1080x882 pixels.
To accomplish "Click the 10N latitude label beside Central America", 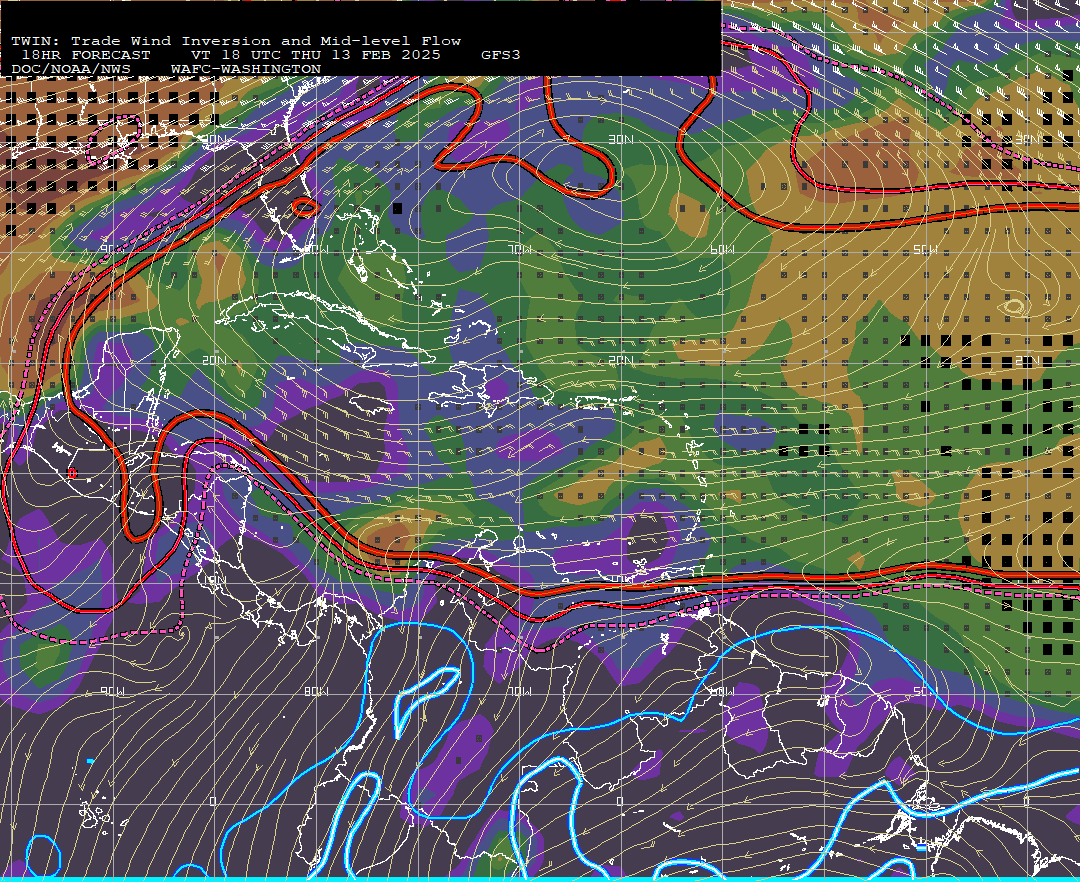I will point(214,580).
